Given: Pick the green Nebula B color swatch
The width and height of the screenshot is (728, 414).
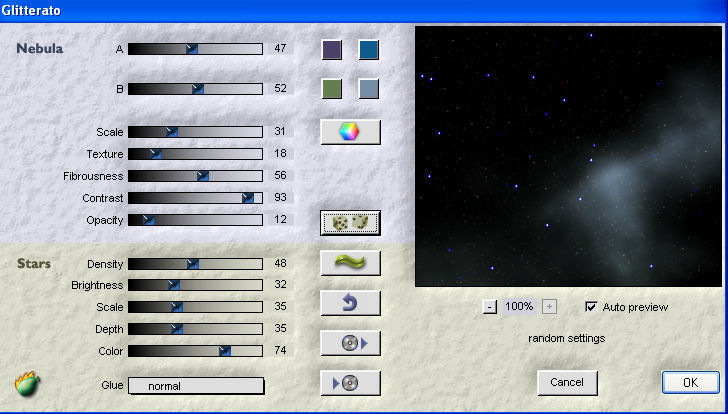Looking at the screenshot, I should [x=332, y=89].
